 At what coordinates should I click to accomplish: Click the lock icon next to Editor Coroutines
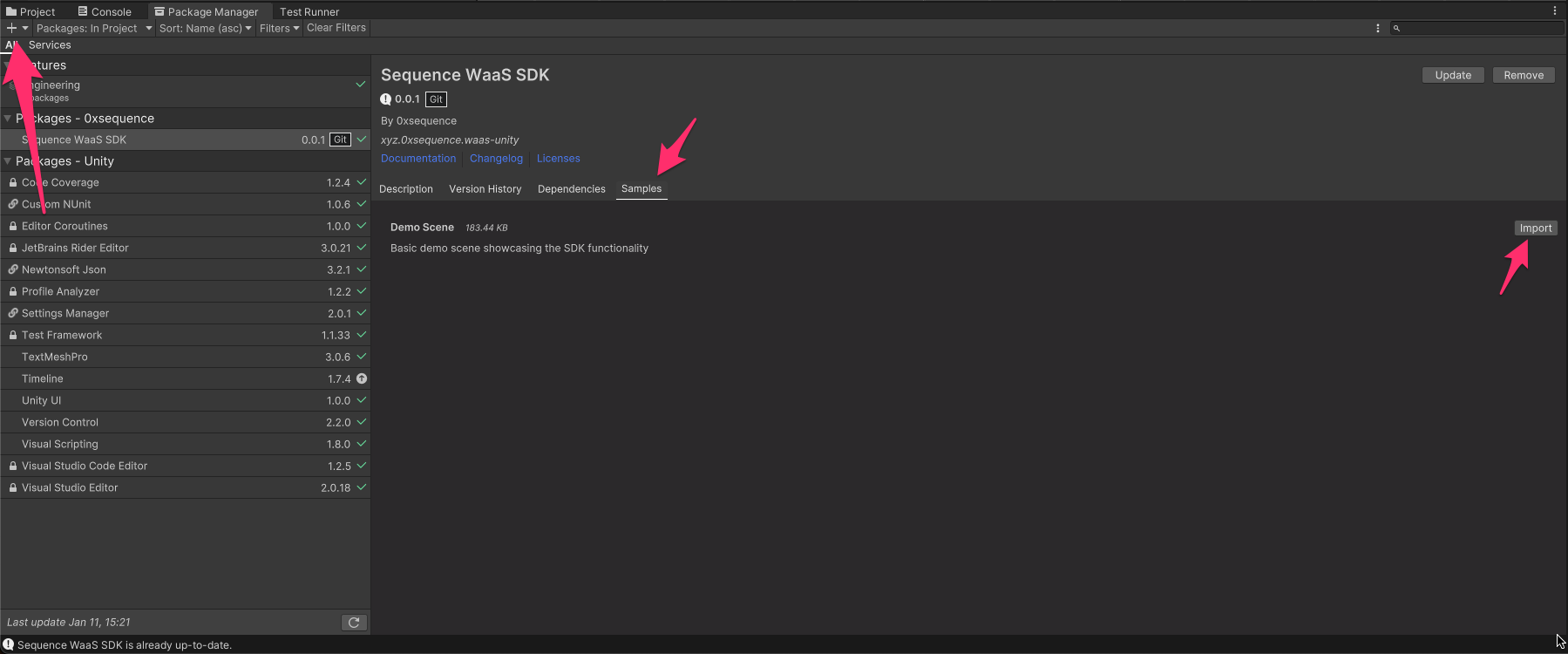13,226
